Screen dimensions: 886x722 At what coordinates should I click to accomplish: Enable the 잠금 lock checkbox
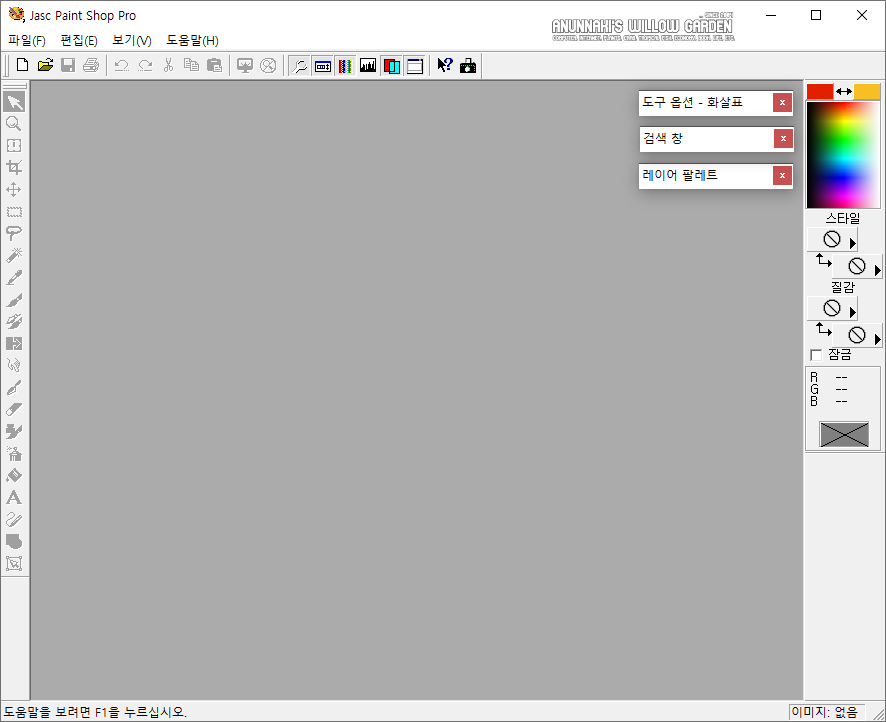(816, 355)
